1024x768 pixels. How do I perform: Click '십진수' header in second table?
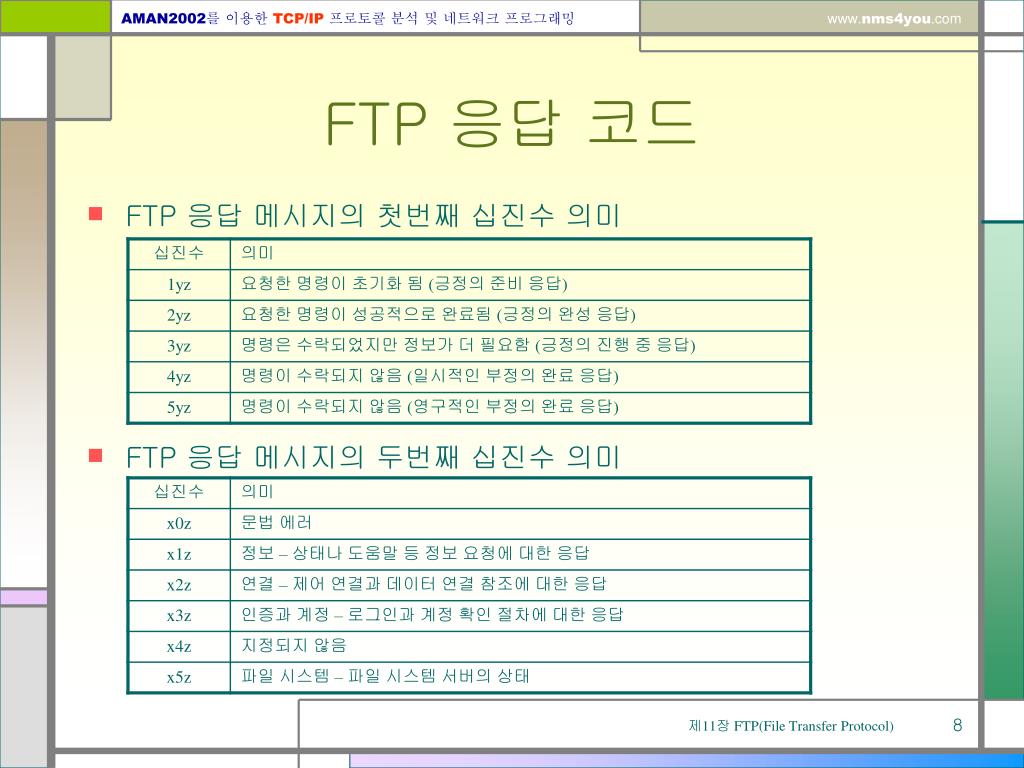click(179, 491)
